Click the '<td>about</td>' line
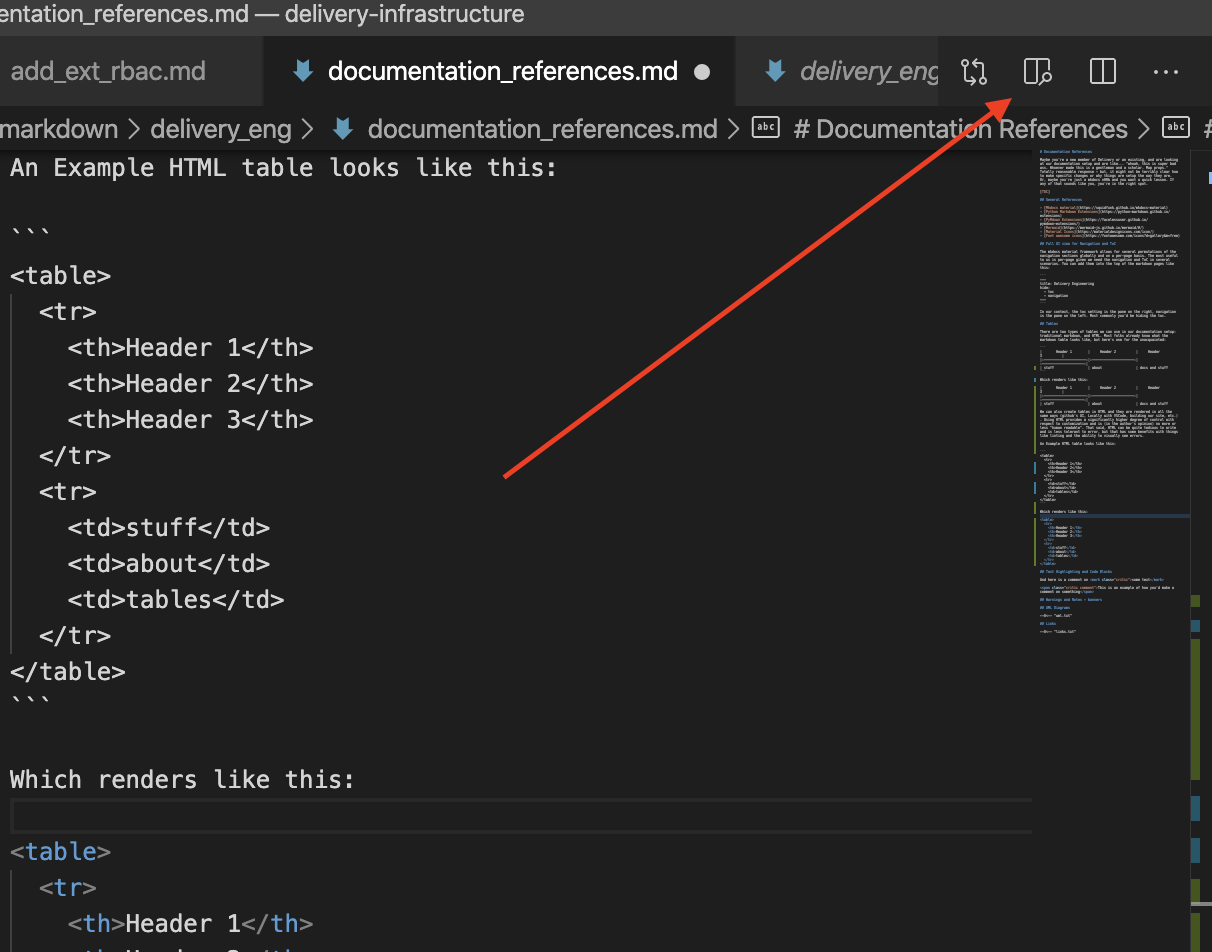The height and width of the screenshot is (952, 1212). (169, 564)
